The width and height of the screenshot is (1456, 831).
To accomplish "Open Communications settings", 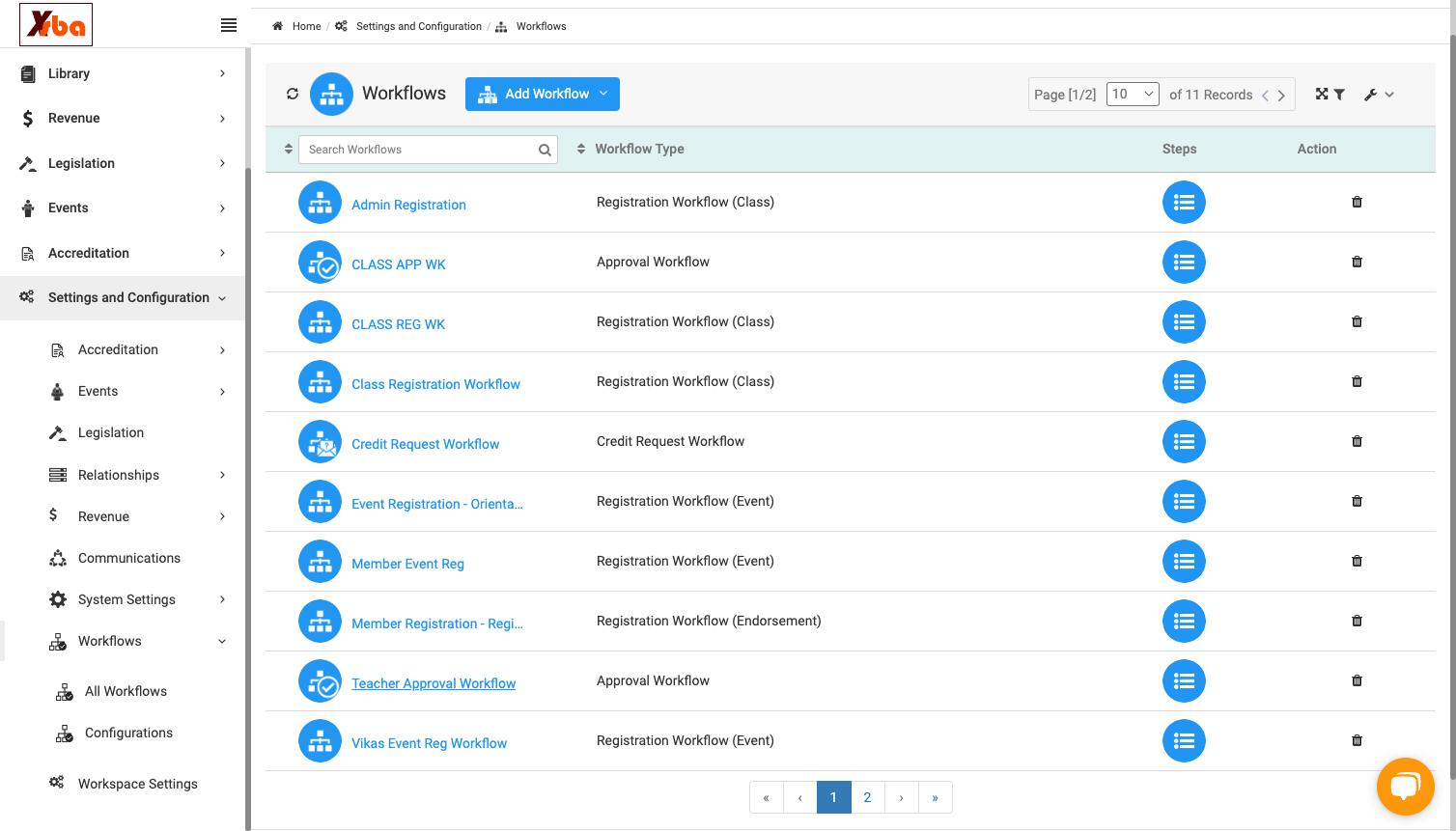I will click(x=128, y=558).
